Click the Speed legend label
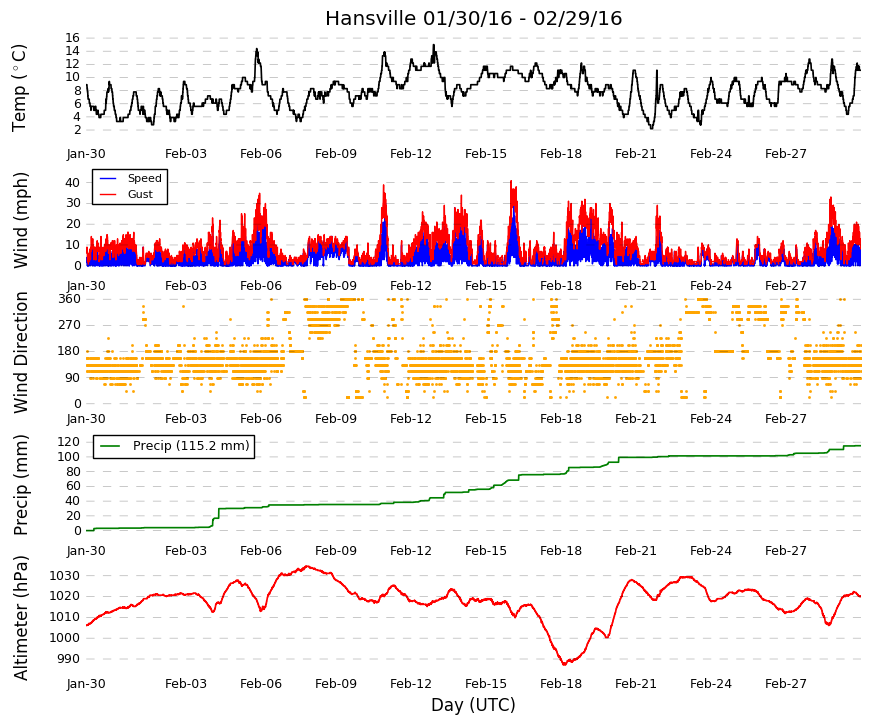The height and width of the screenshot is (725, 871). coord(144,178)
